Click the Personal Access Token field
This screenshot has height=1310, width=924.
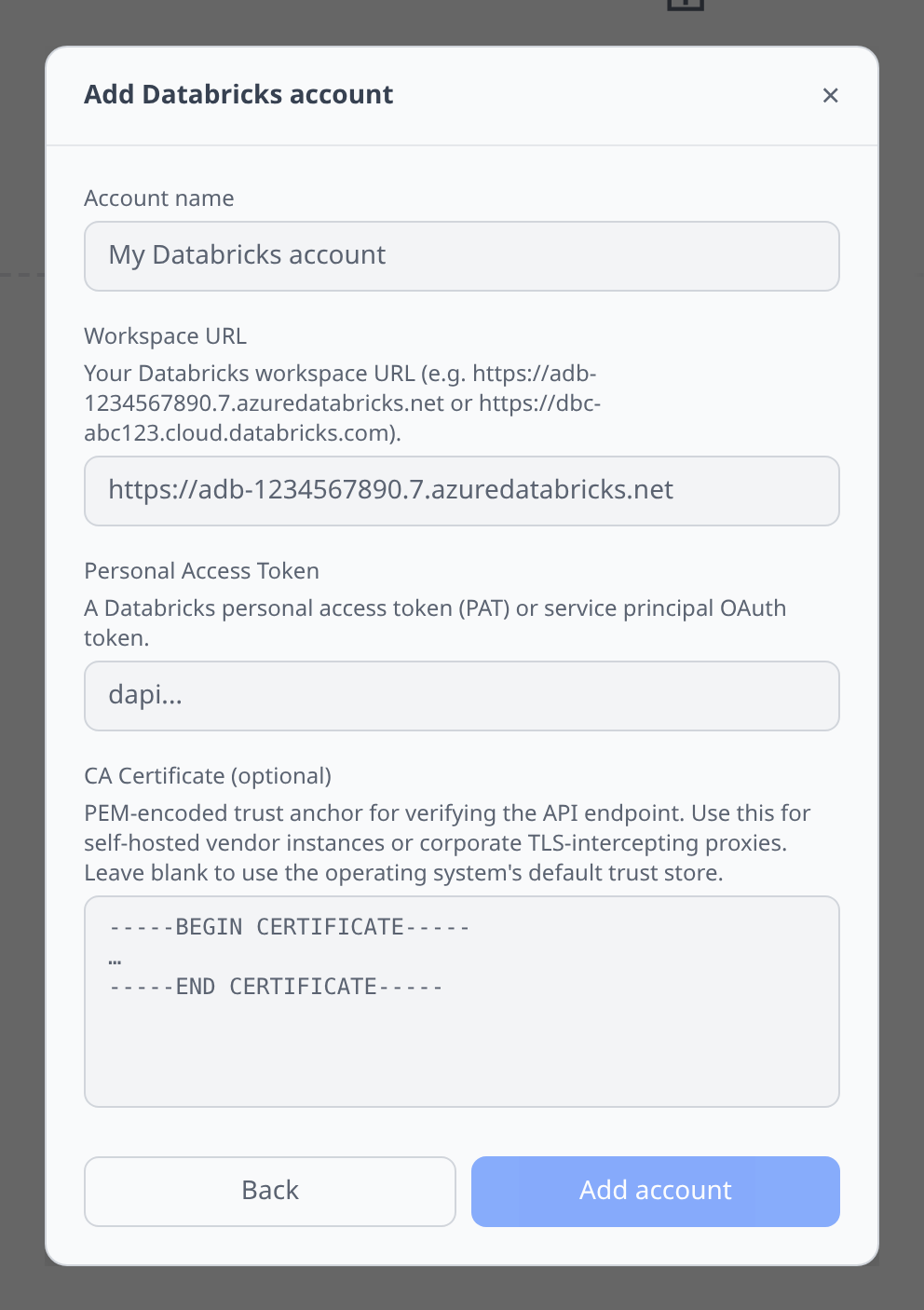462,696
